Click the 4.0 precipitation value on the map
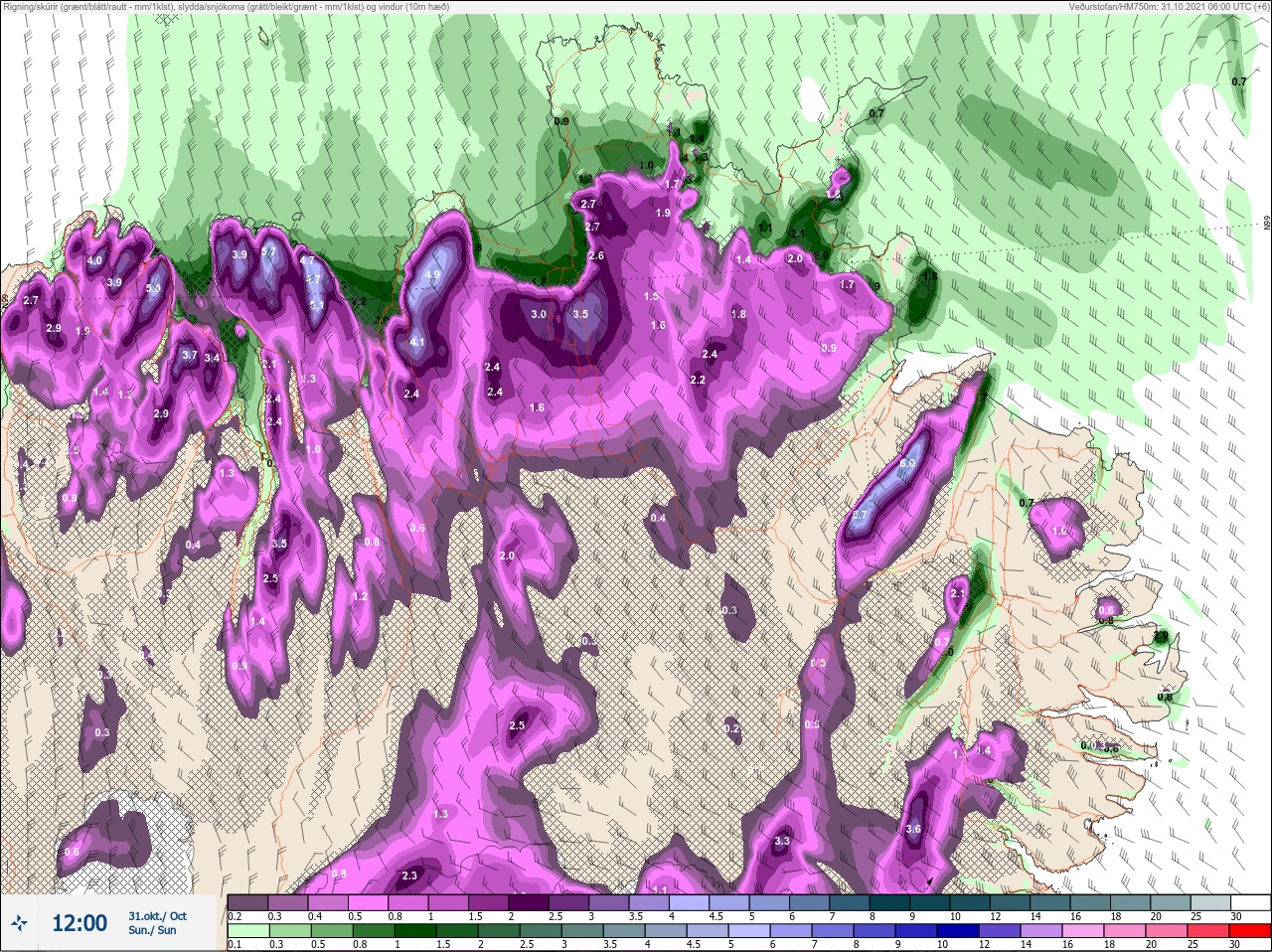The image size is (1272, 952). coord(94,261)
